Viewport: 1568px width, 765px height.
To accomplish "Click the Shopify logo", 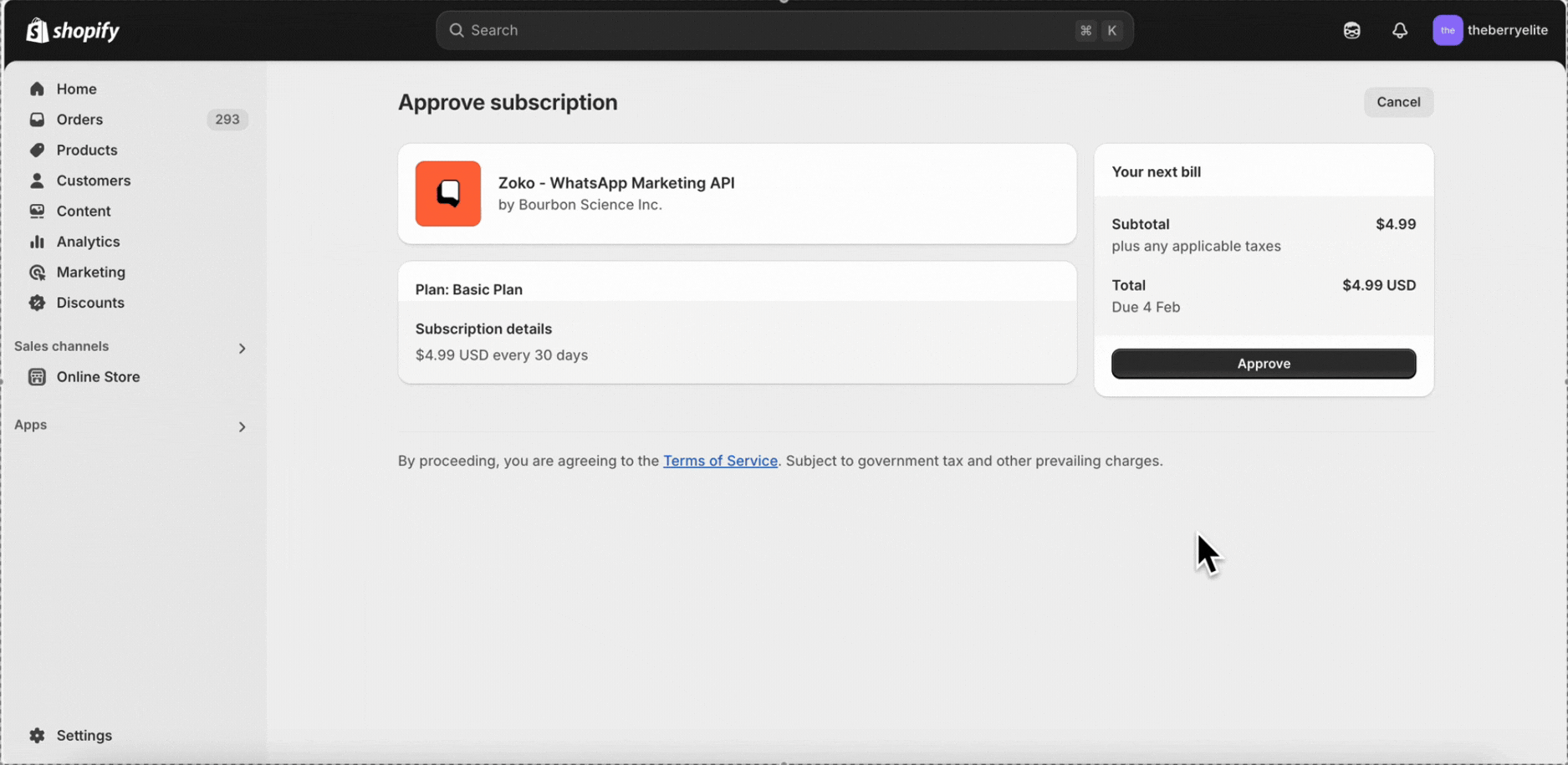I will [x=73, y=30].
